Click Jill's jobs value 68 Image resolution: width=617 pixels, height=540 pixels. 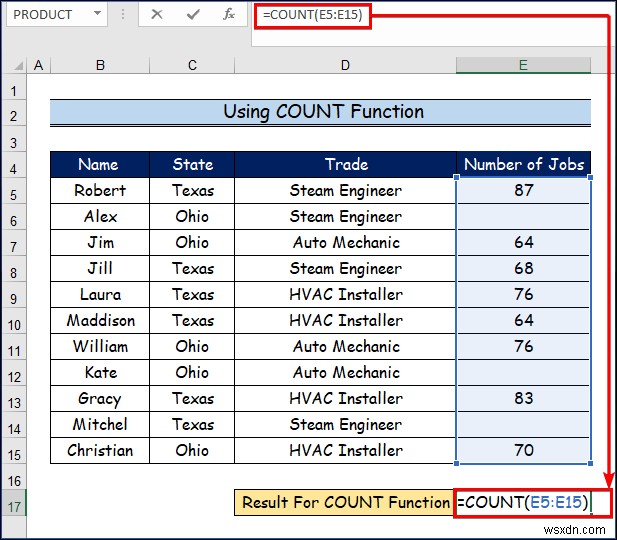click(x=523, y=268)
